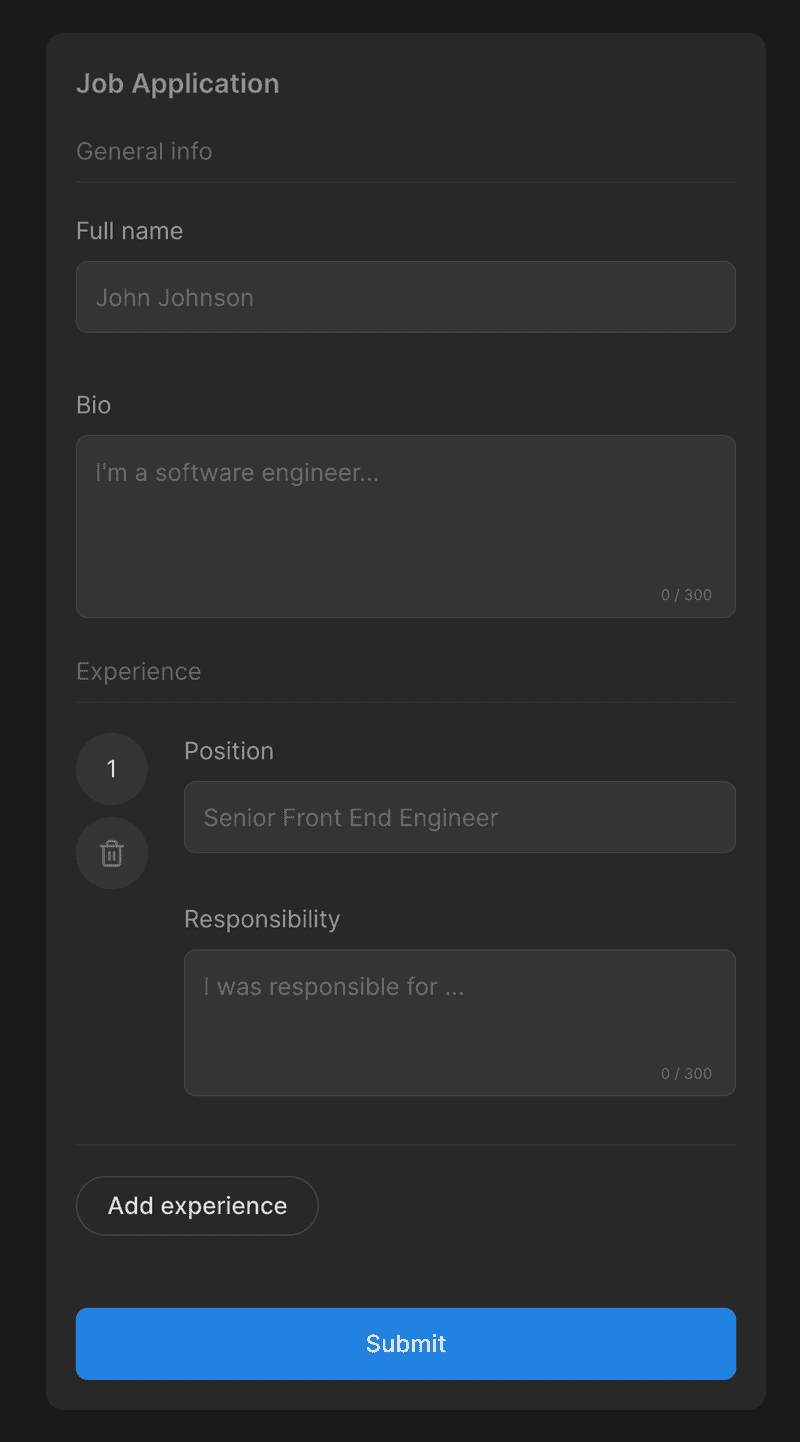Submit the job application form
The height and width of the screenshot is (1442, 800).
(x=405, y=1344)
